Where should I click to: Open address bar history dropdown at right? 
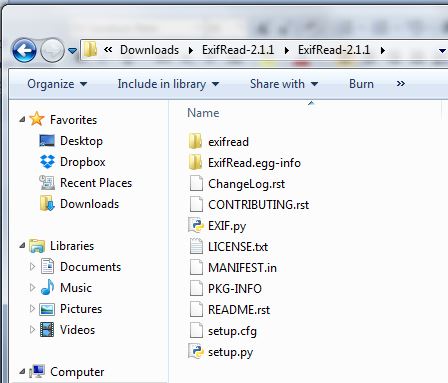click(x=442, y=51)
